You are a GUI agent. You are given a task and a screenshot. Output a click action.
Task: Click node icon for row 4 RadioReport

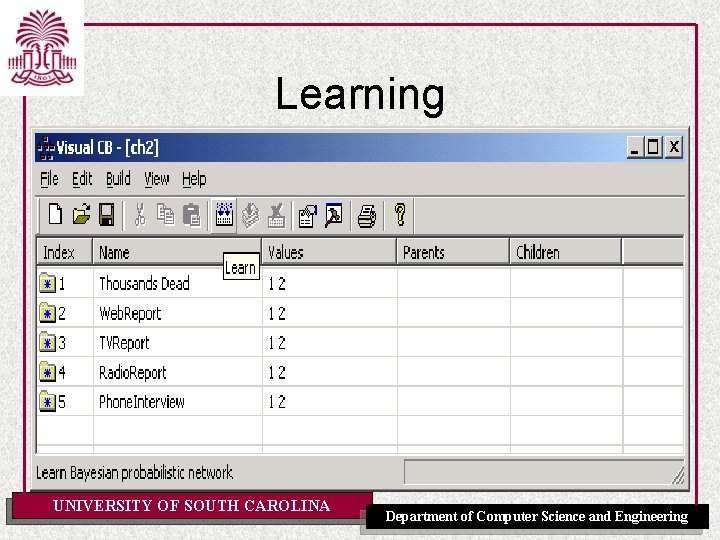(47, 372)
